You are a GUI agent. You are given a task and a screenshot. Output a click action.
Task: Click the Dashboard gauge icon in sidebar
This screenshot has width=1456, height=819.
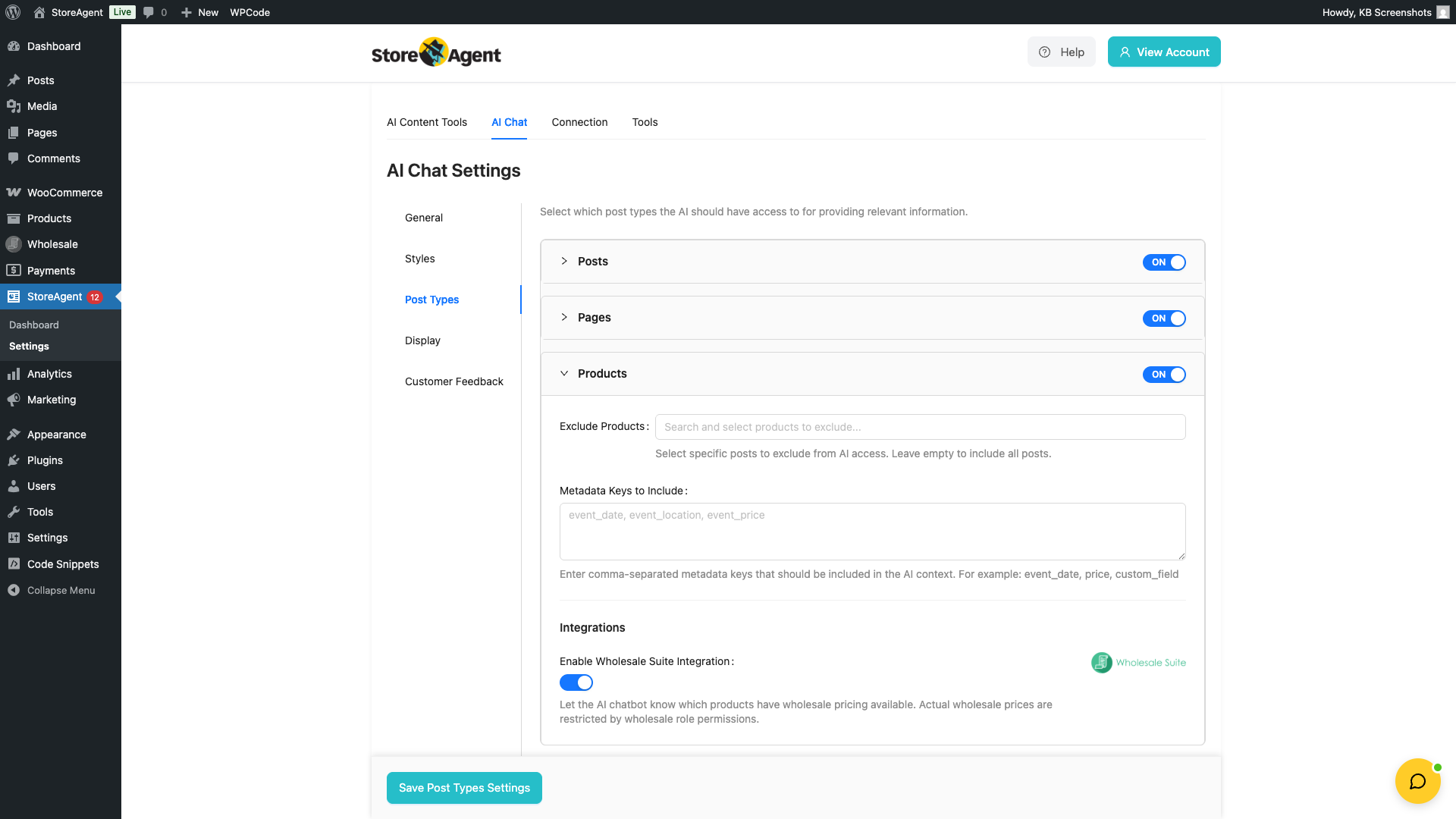point(14,46)
